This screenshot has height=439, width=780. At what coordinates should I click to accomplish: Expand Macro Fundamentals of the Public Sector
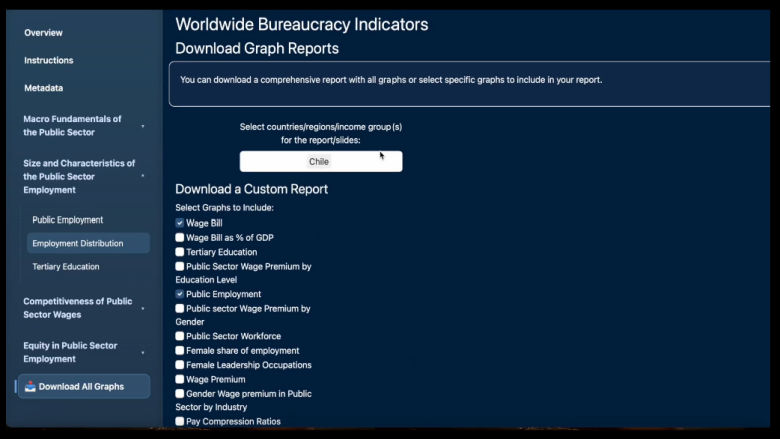click(x=84, y=125)
